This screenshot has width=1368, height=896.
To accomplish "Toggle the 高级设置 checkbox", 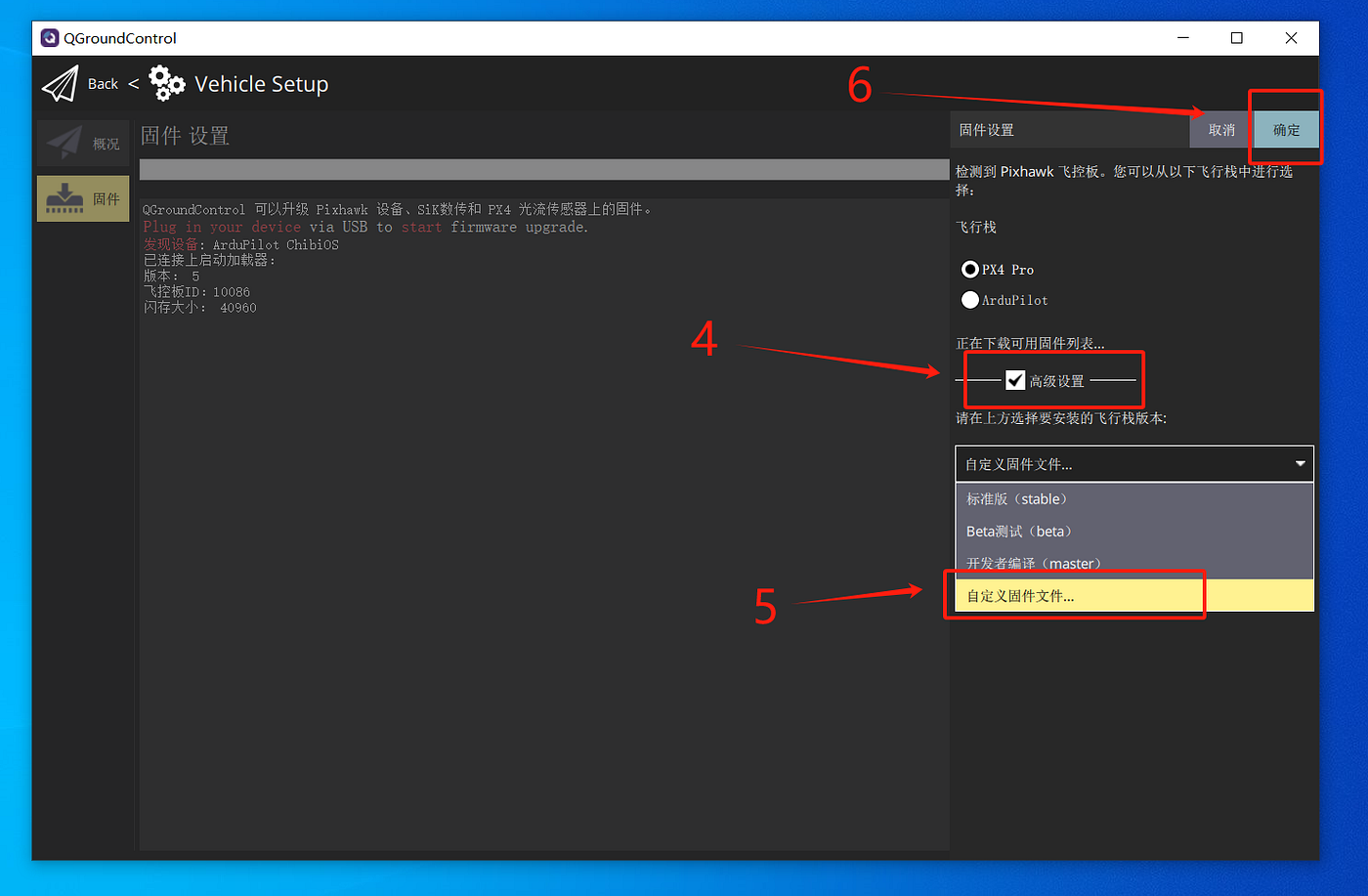I will pos(1015,380).
